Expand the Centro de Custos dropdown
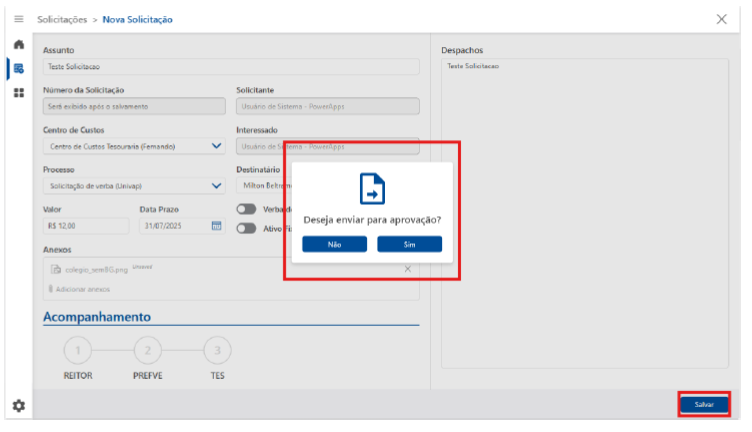Viewport: 752px width, 432px height. (217, 146)
